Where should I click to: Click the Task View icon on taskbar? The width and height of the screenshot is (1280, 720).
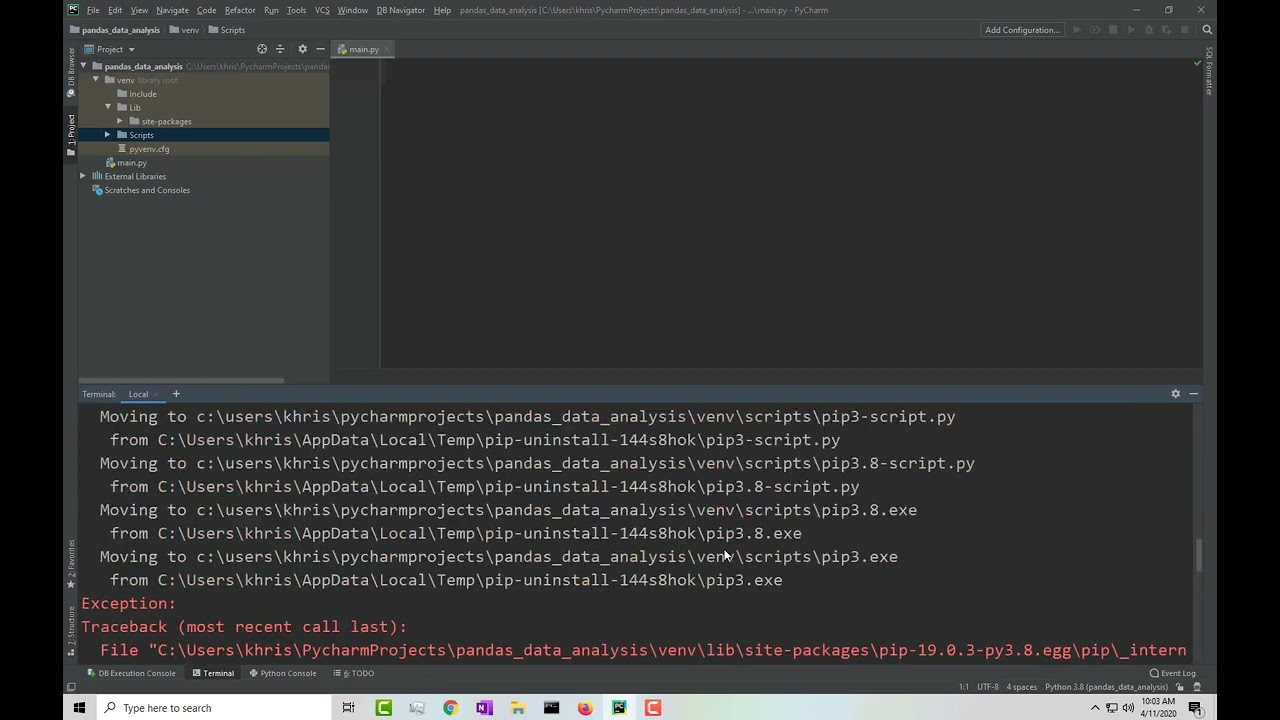[x=348, y=708]
